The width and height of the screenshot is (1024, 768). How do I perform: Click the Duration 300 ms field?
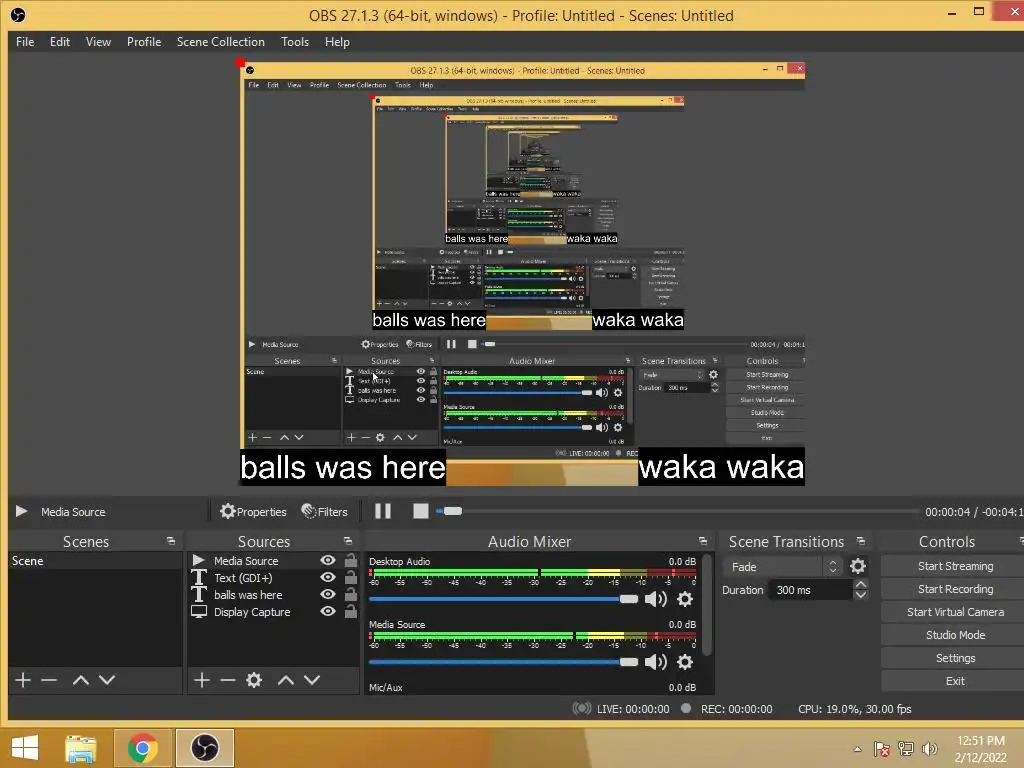click(x=812, y=590)
